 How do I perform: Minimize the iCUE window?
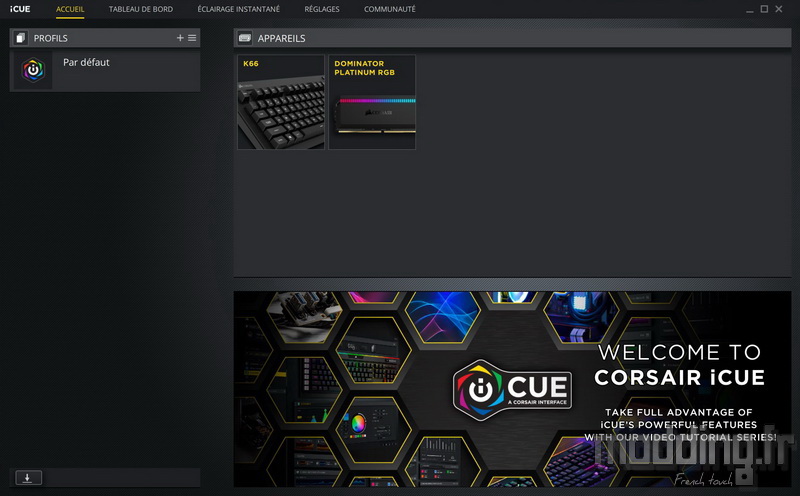(x=749, y=9)
